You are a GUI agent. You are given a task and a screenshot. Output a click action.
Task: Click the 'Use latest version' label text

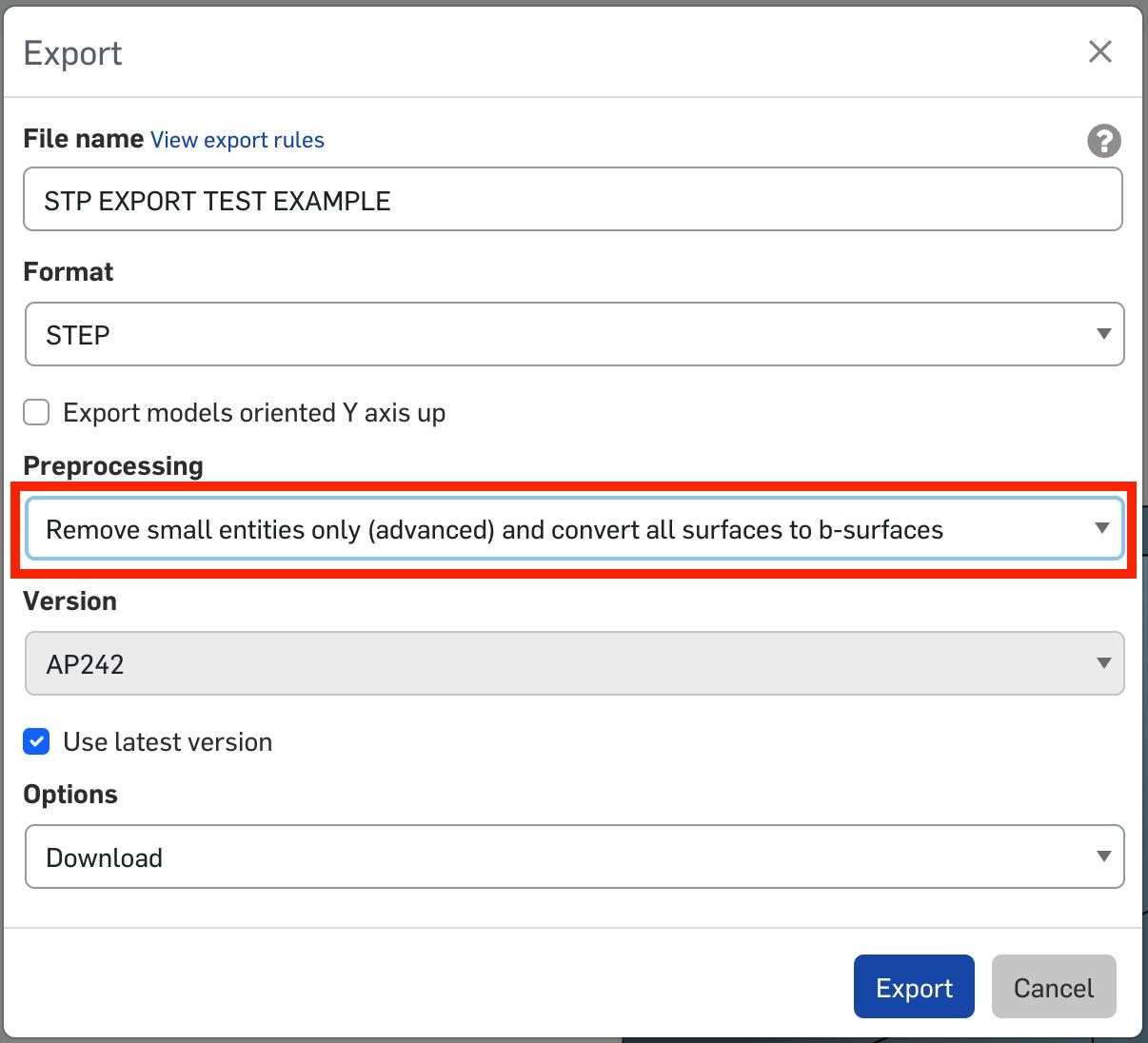point(168,742)
